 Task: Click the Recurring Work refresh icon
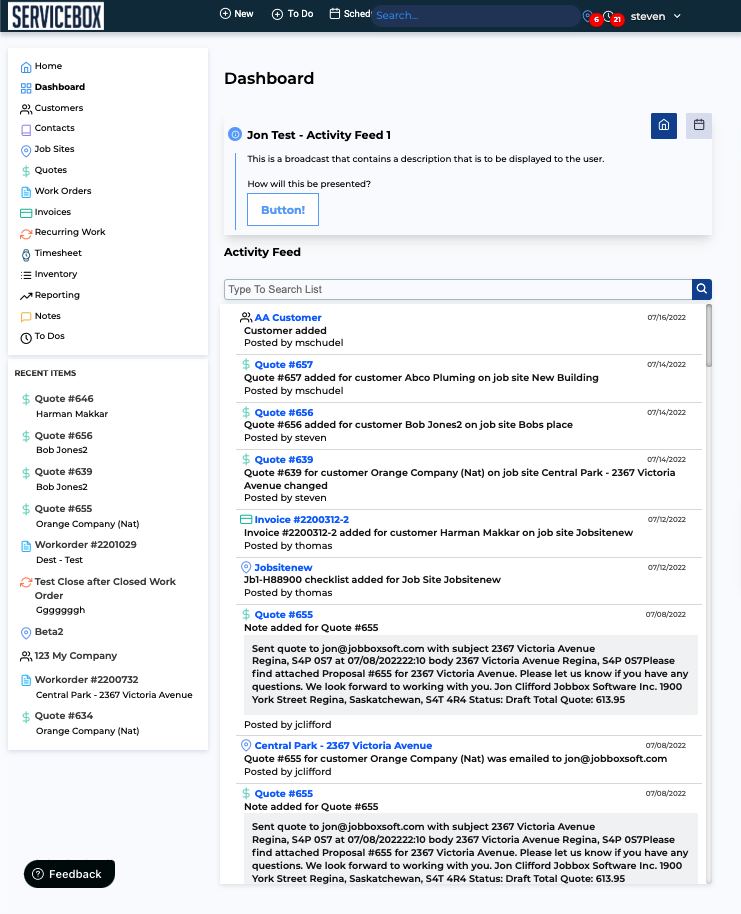click(x=26, y=234)
